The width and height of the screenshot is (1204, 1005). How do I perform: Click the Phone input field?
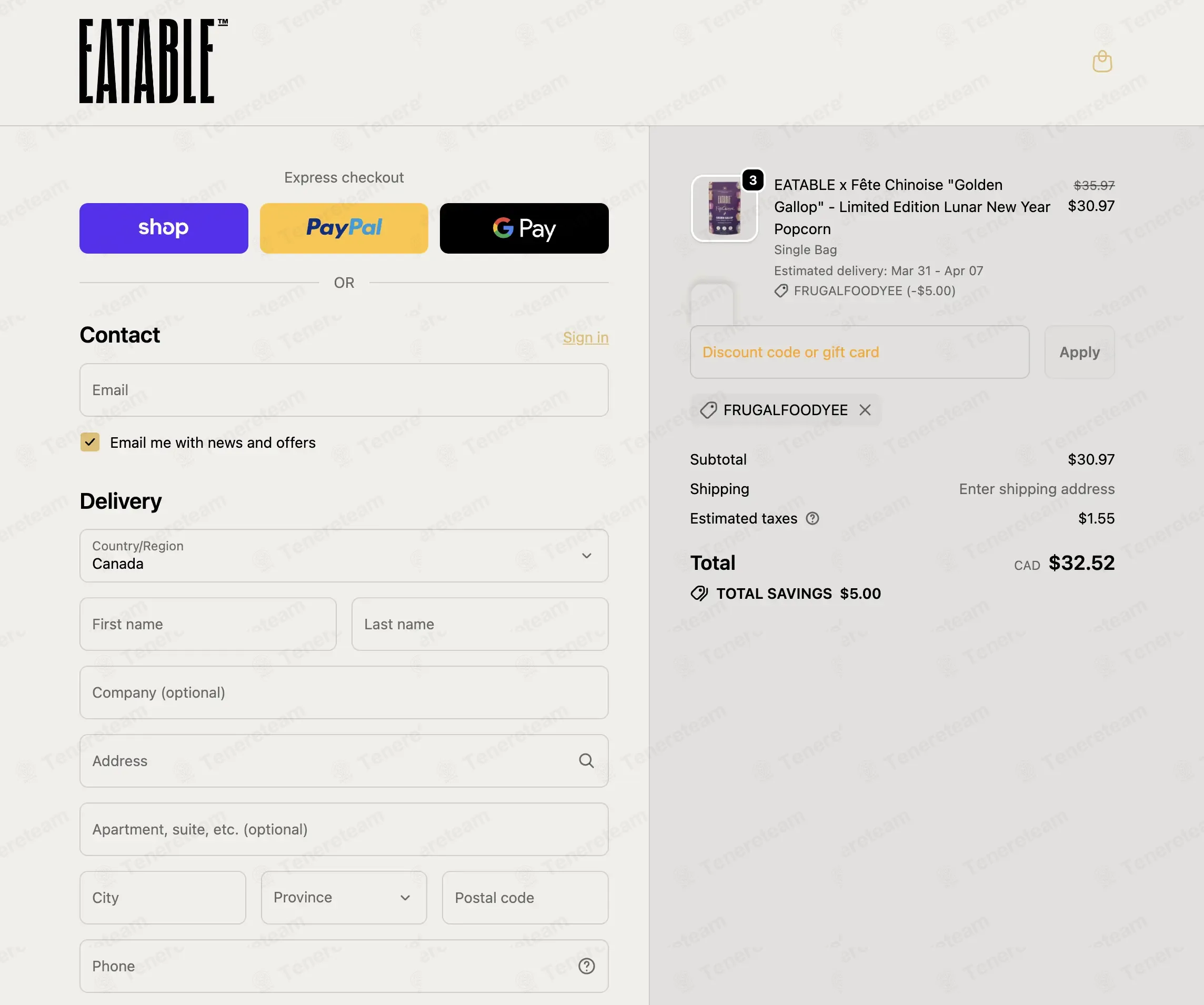pos(344,966)
